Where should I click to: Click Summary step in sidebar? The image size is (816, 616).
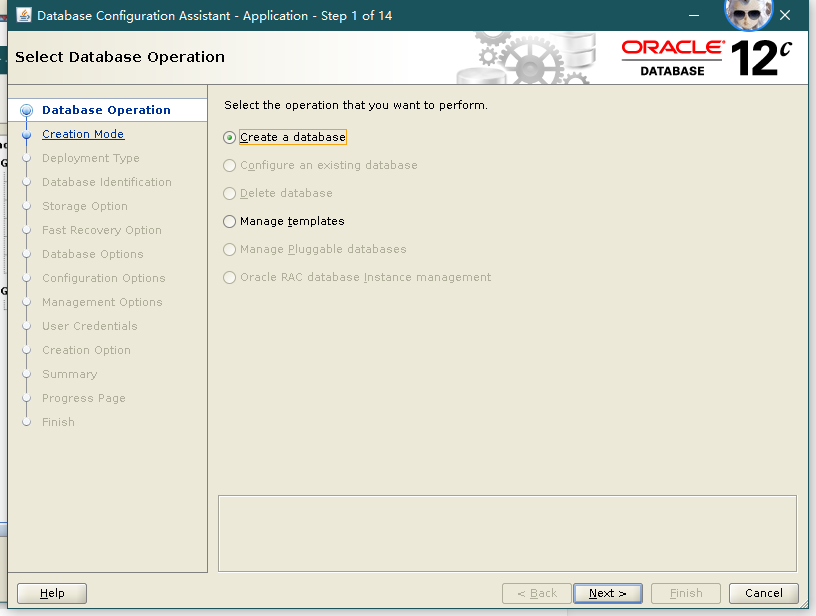(x=69, y=374)
